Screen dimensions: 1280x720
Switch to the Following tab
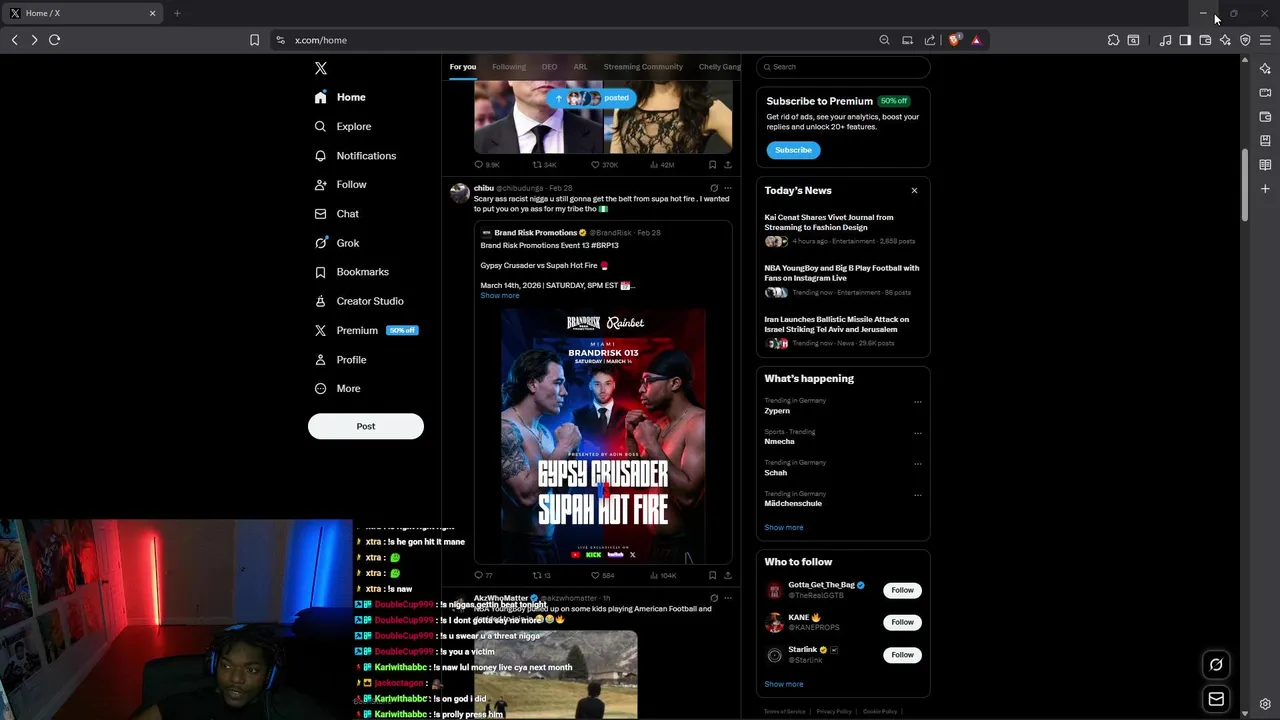tap(508, 67)
